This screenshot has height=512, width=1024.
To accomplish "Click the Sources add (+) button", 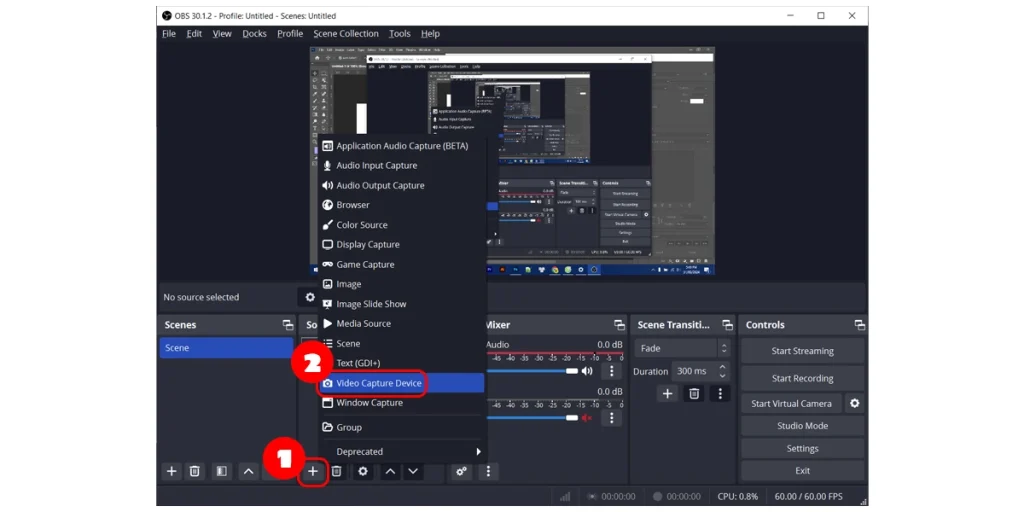I will [313, 471].
